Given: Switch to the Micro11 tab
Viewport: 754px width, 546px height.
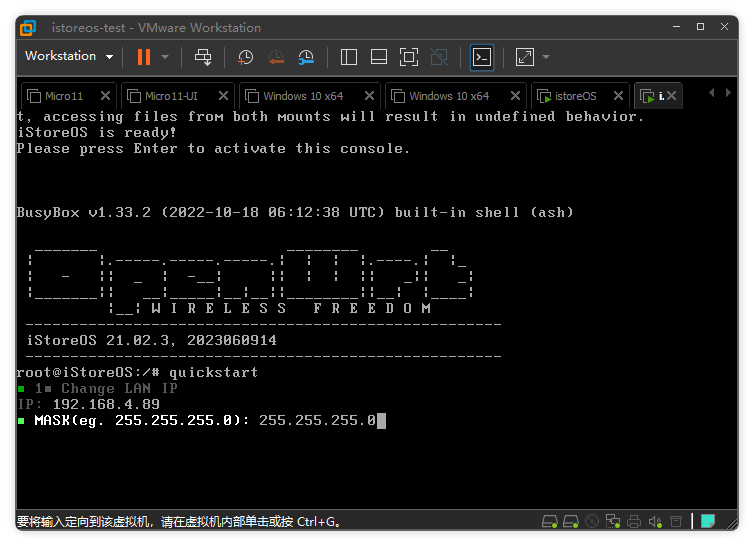Looking at the screenshot, I should pos(63,96).
